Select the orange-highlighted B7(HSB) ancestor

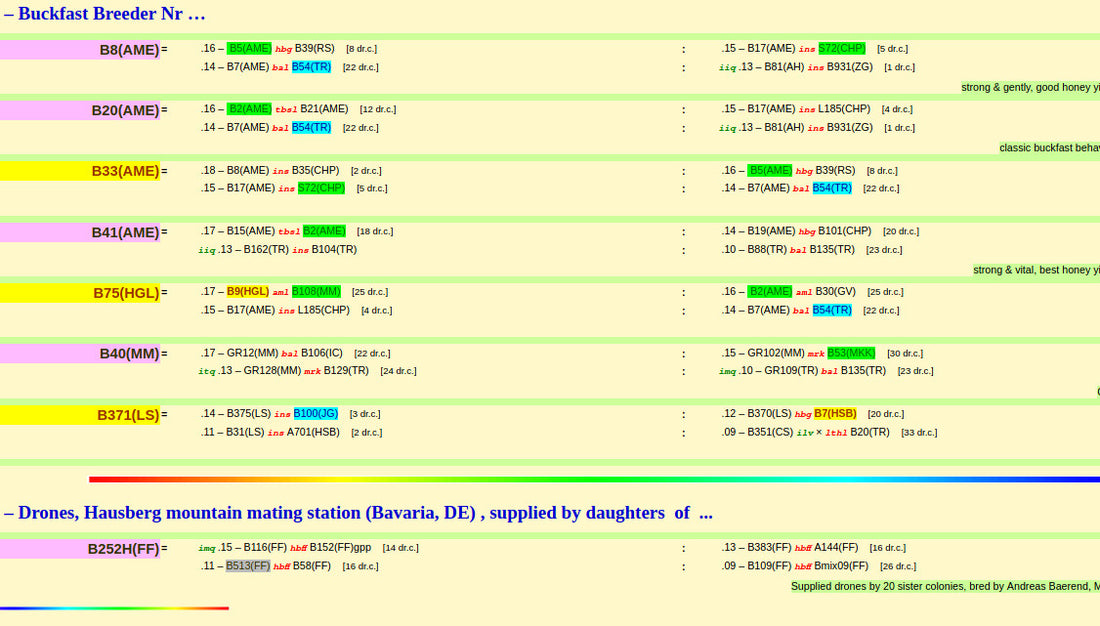coord(835,413)
